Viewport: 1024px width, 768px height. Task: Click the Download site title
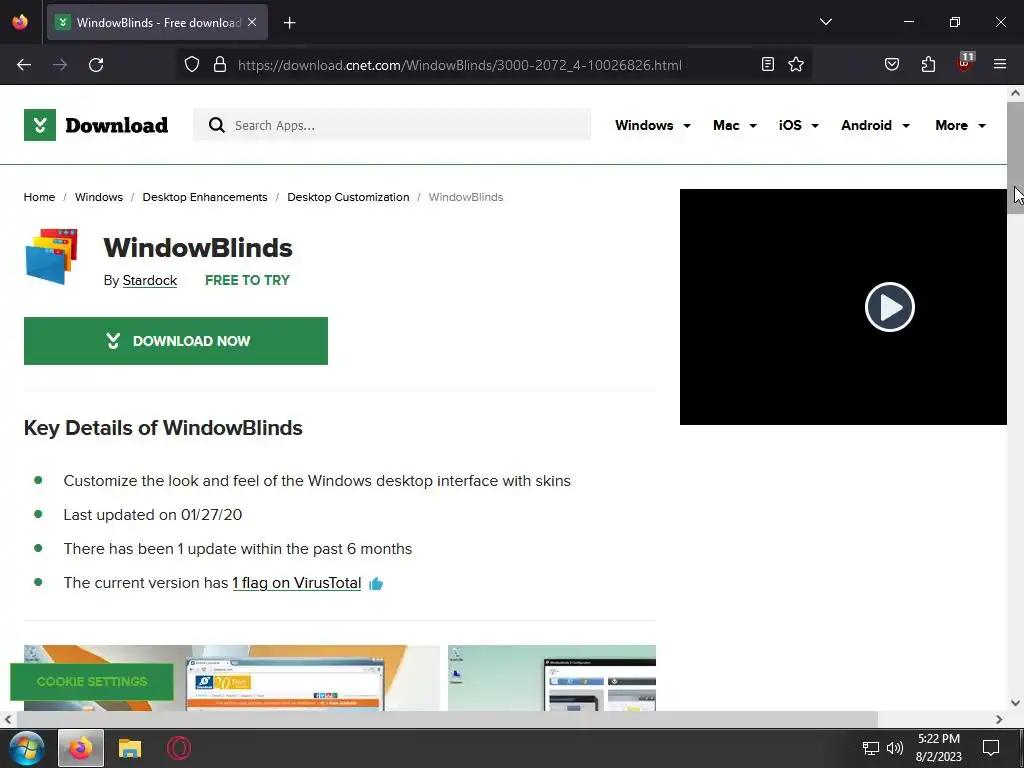[117, 125]
